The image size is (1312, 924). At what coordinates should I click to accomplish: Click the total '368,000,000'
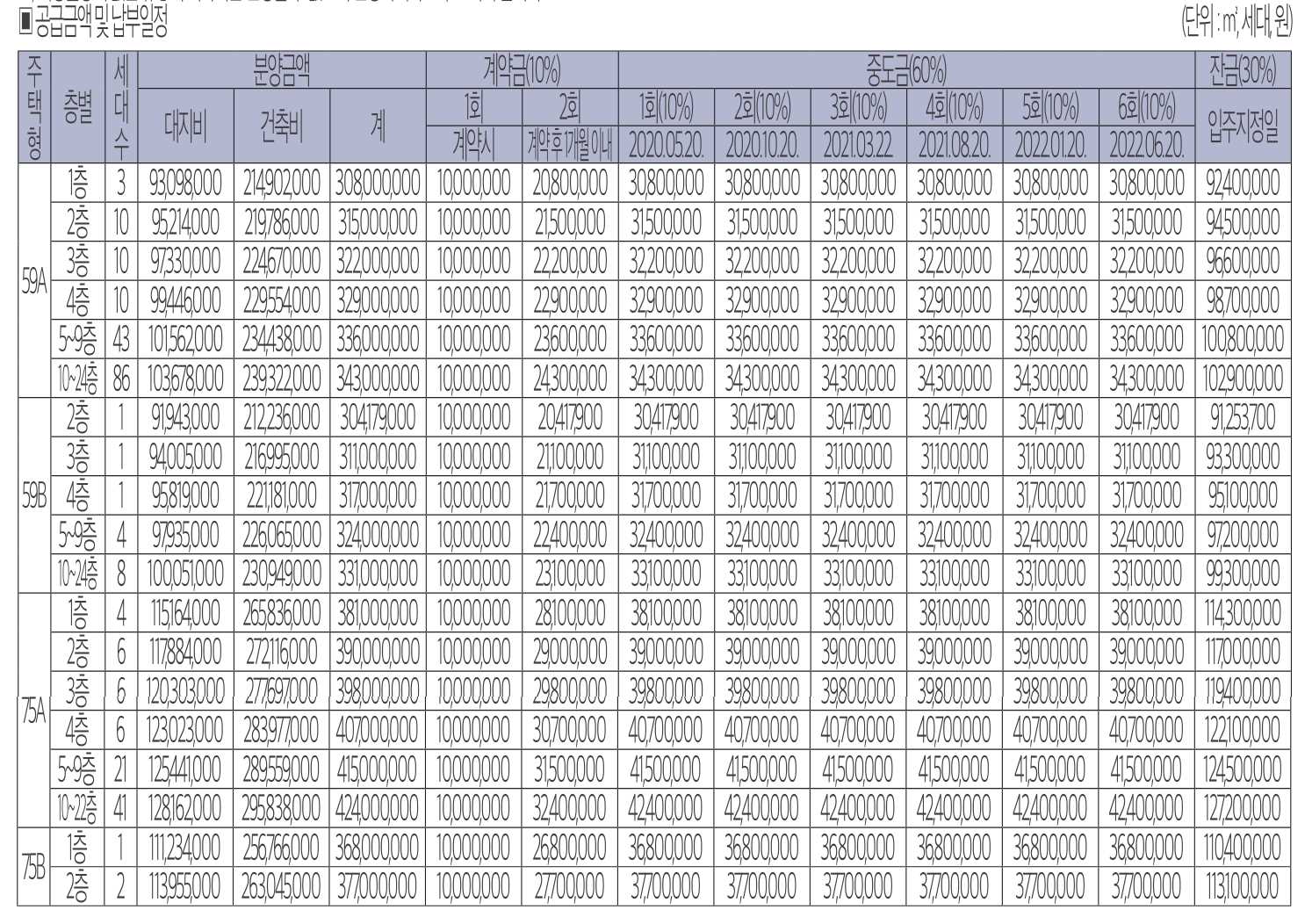coord(378,847)
